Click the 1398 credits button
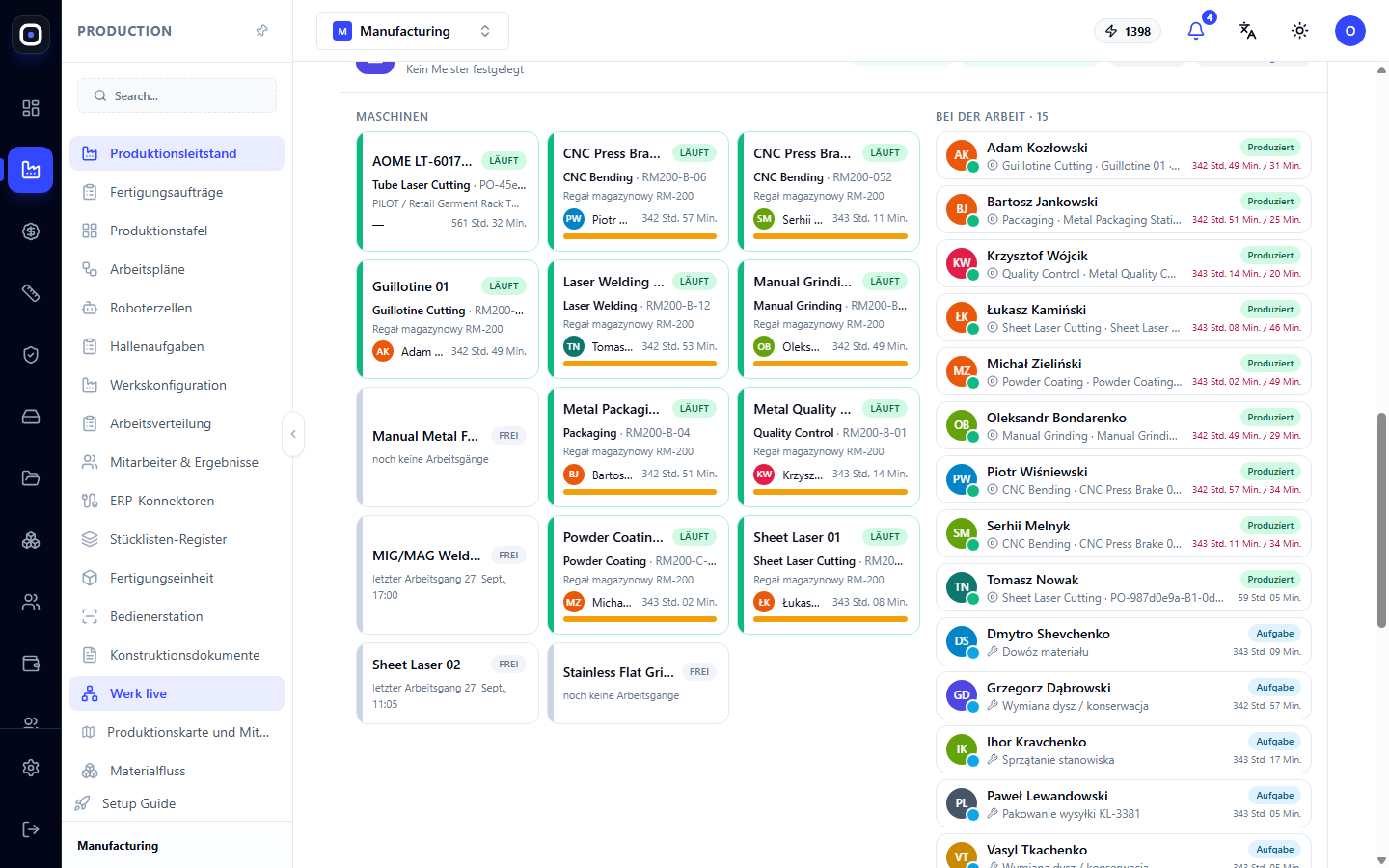1389x868 pixels. click(1128, 31)
